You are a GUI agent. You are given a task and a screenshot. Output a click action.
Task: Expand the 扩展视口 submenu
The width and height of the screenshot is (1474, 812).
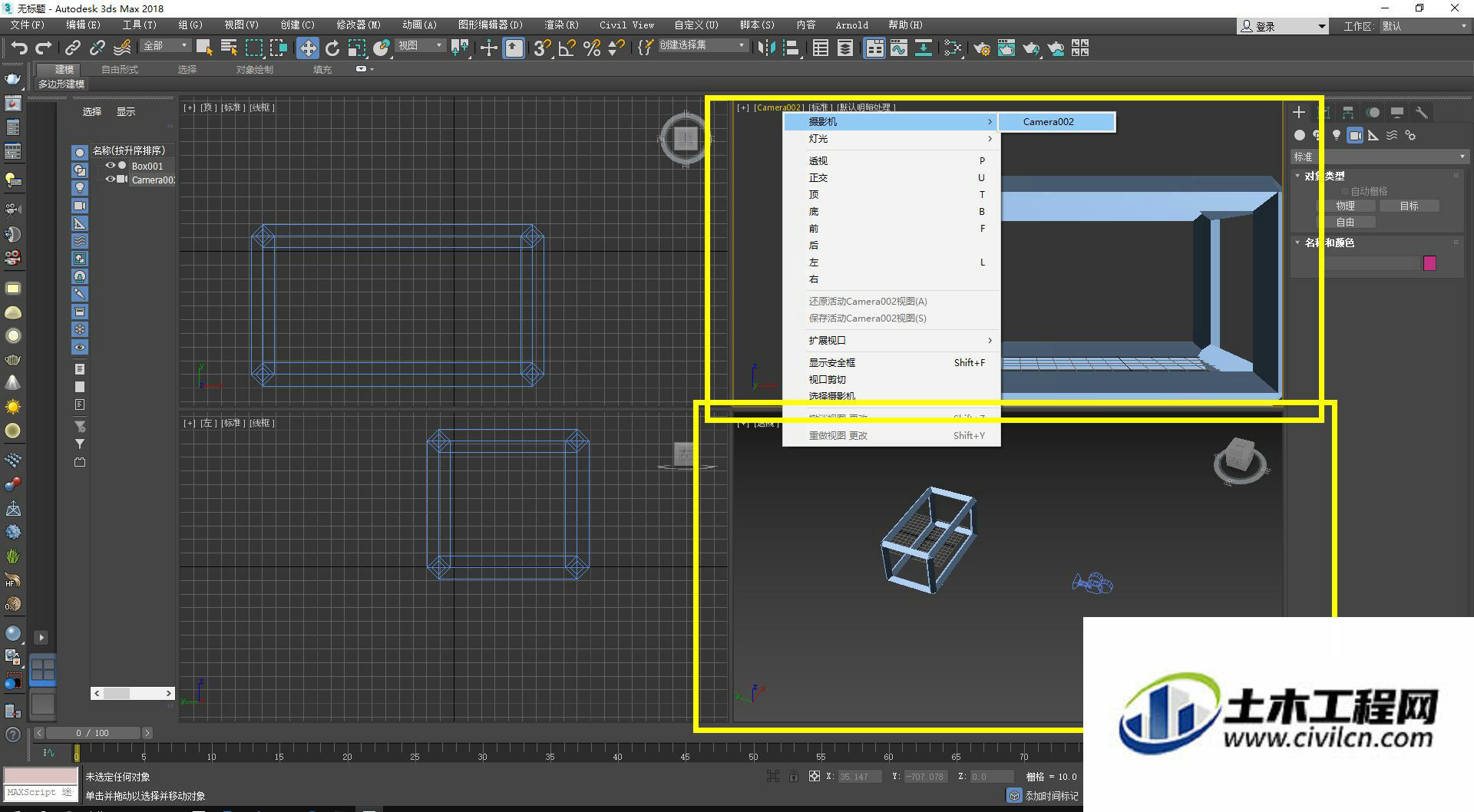[x=891, y=341]
